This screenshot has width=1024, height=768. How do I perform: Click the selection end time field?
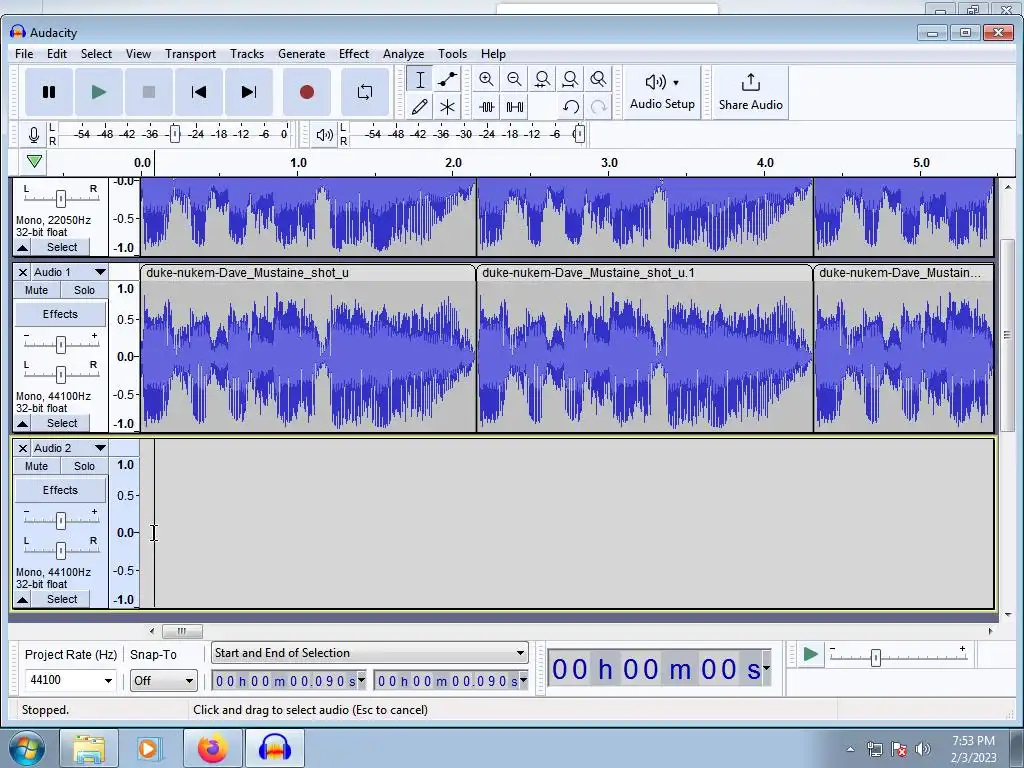point(451,681)
